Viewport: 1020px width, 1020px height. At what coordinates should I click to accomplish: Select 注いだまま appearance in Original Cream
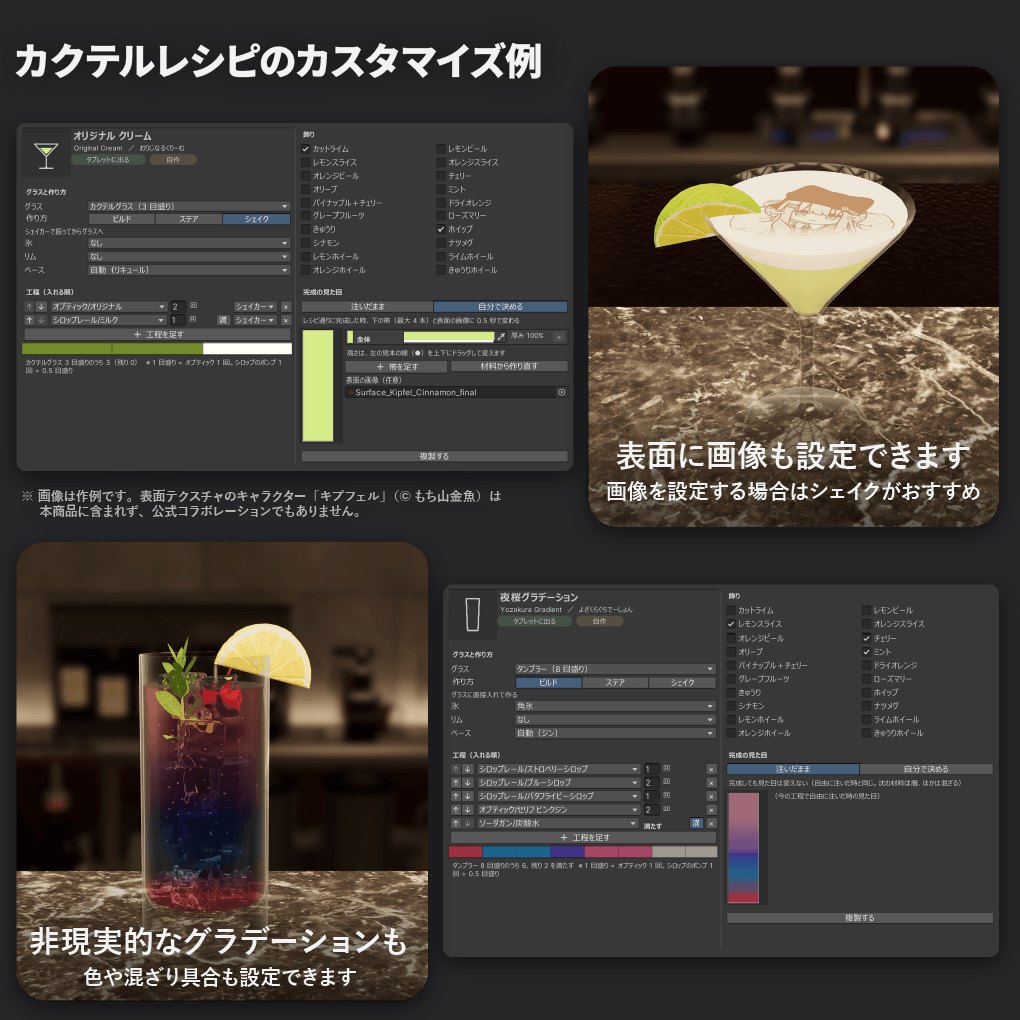pos(368,306)
